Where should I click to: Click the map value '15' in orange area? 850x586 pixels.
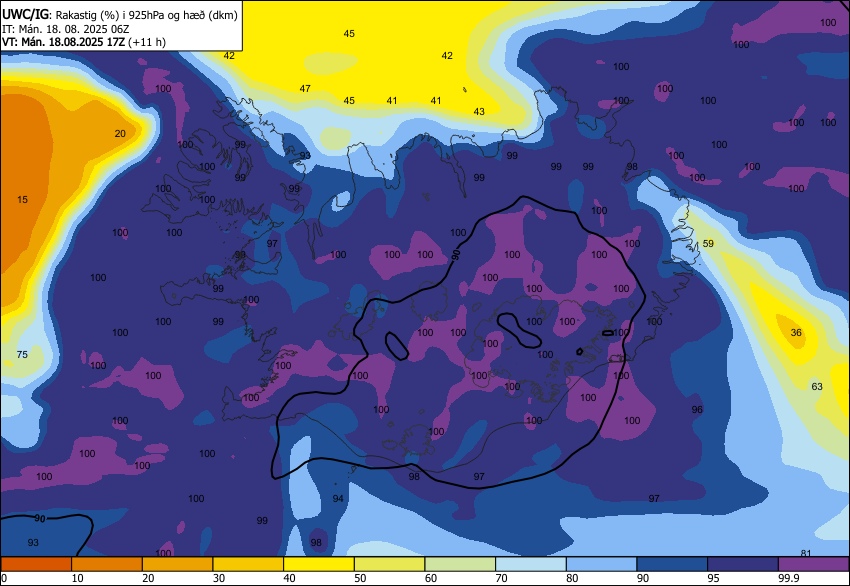tap(22, 199)
